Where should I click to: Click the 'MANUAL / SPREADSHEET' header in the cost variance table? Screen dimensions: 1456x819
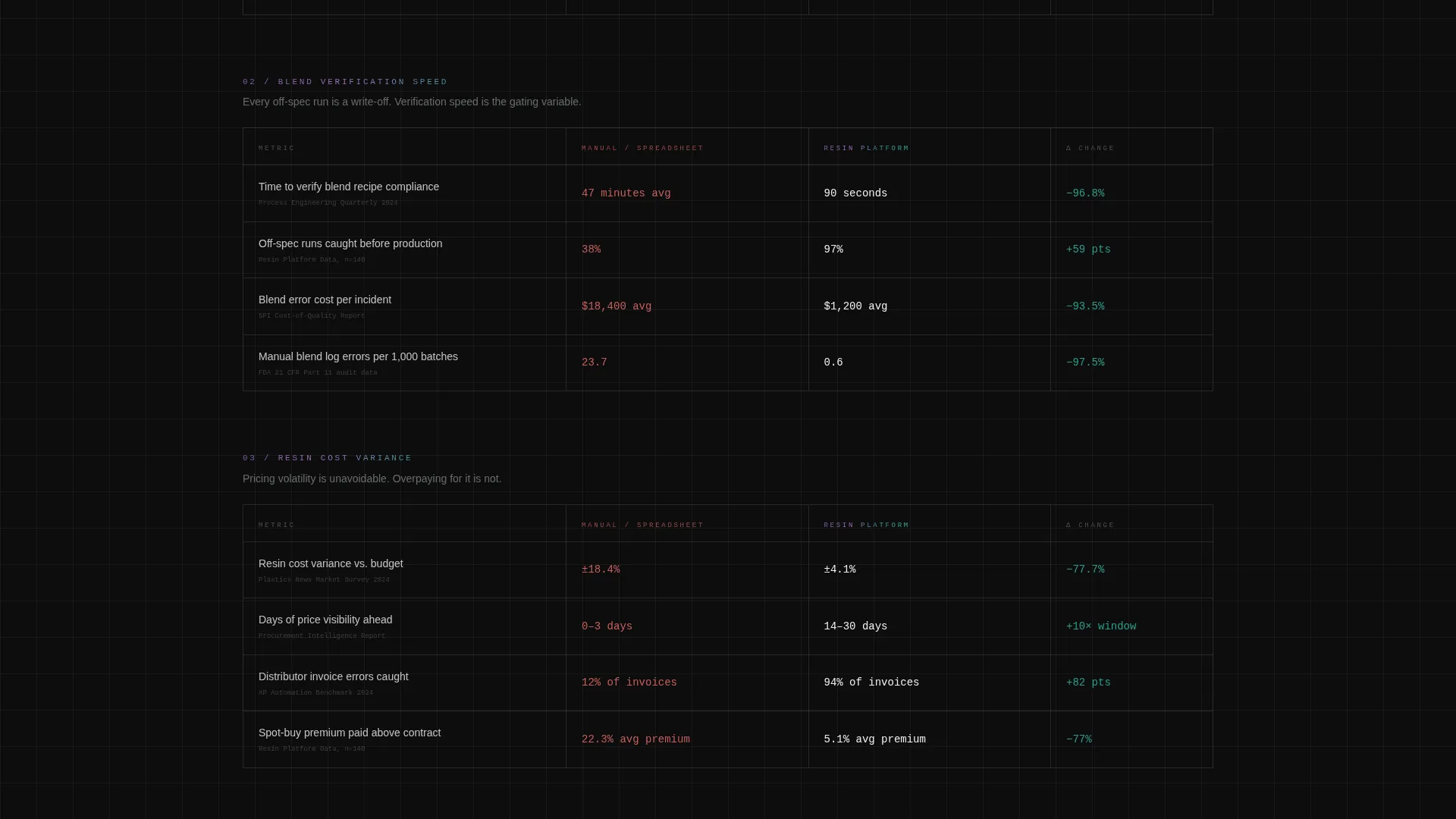click(642, 526)
